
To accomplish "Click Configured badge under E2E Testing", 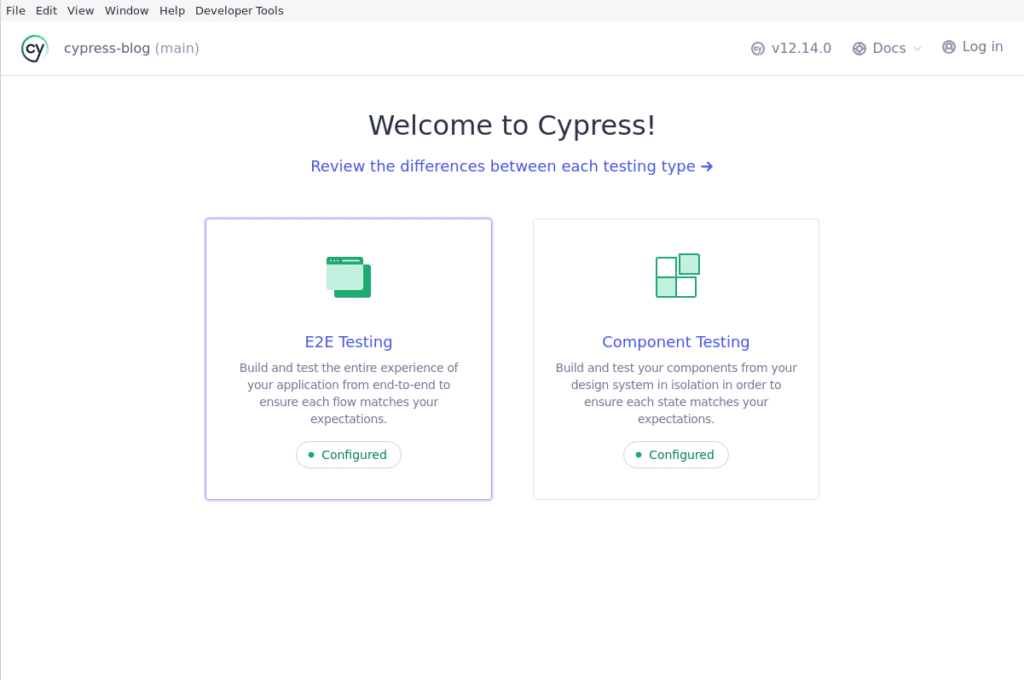I will [x=349, y=455].
